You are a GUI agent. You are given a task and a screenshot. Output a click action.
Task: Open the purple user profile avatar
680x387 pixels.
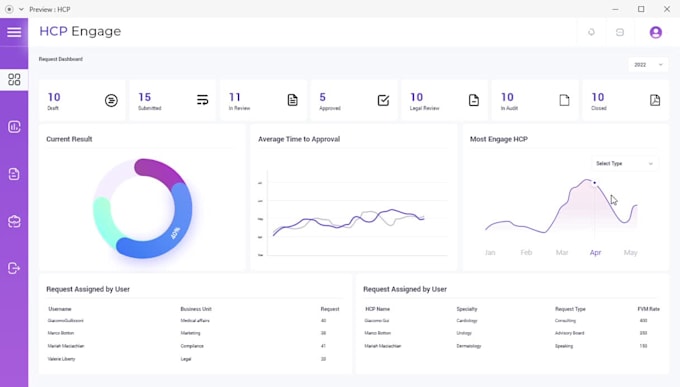pos(656,32)
